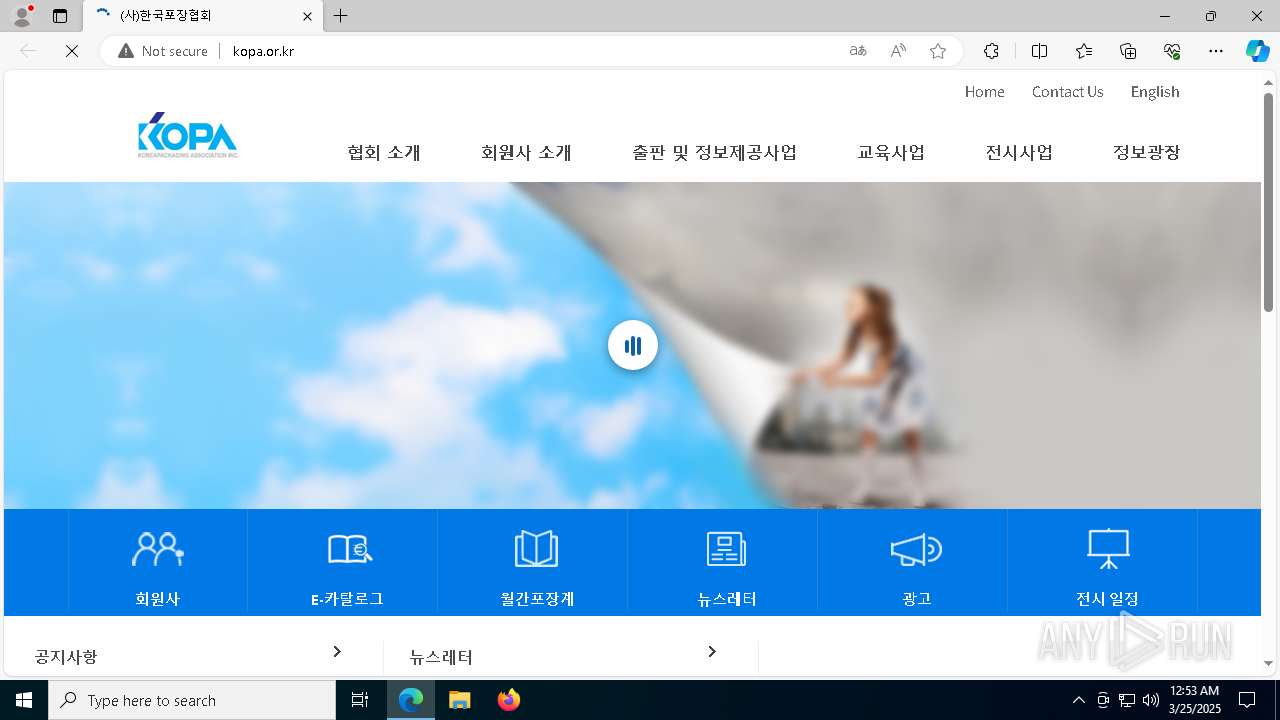
Task: Click the translate page icon
Action: [858, 51]
